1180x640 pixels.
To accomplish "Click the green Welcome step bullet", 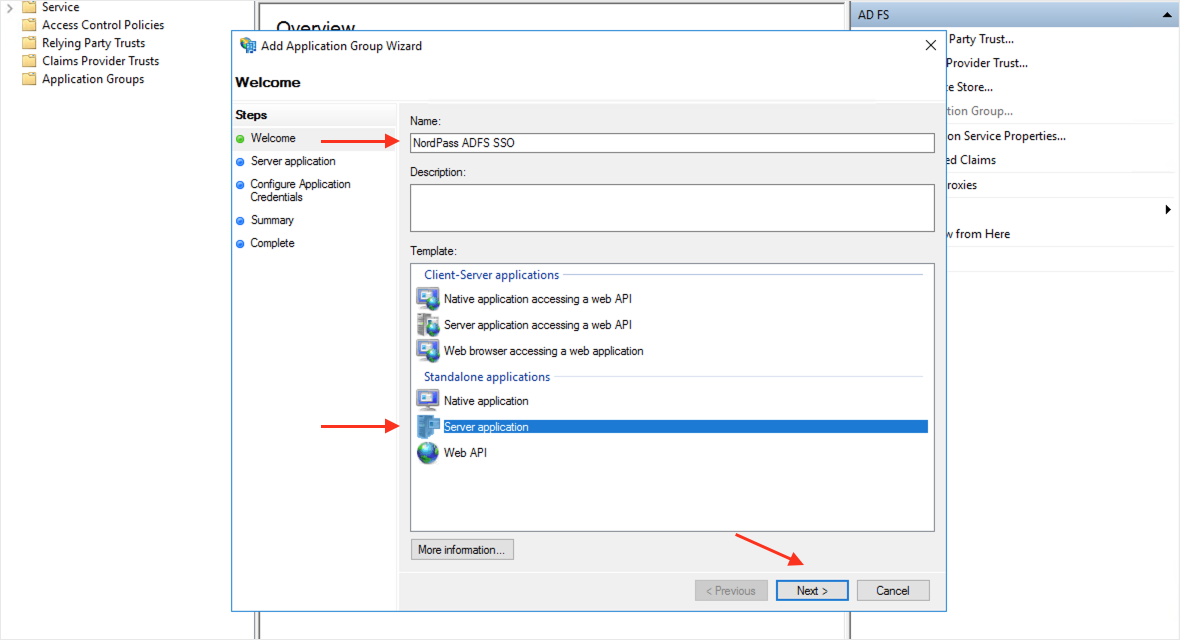I will [x=240, y=139].
